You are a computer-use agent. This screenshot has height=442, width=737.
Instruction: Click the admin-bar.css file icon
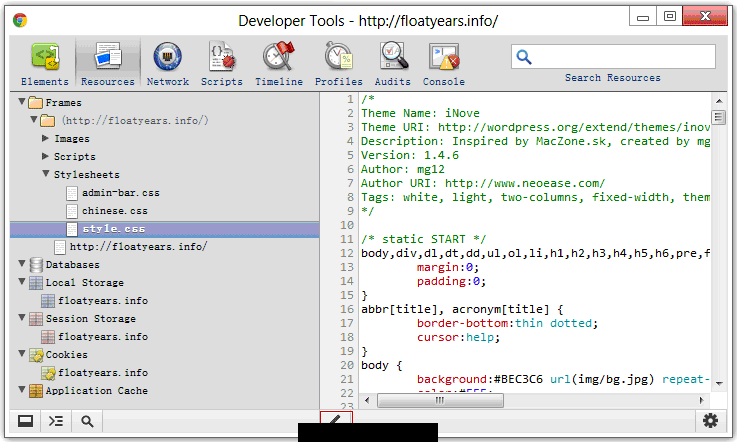(x=72, y=193)
